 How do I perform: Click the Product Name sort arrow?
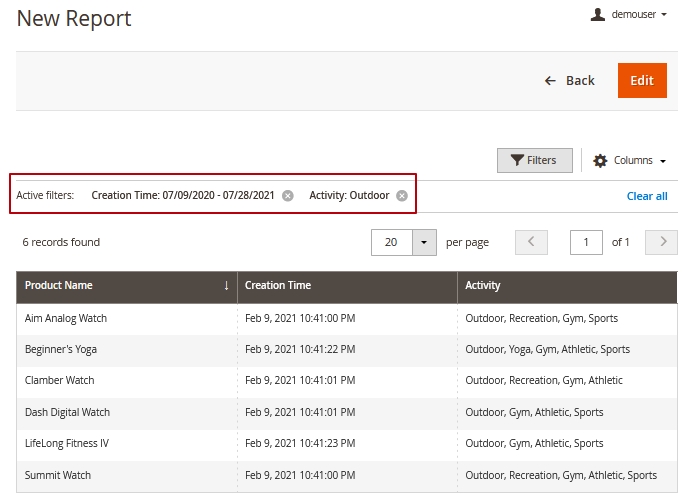(226, 286)
